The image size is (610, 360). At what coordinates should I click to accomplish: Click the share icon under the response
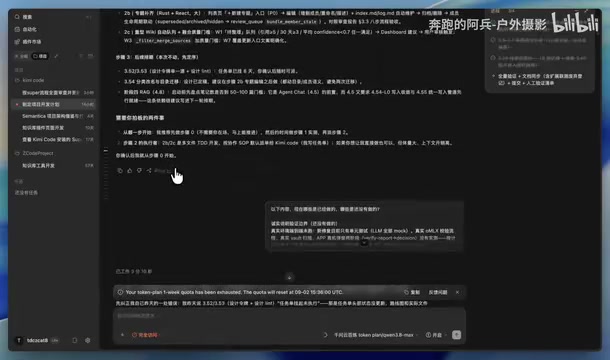coord(149,170)
